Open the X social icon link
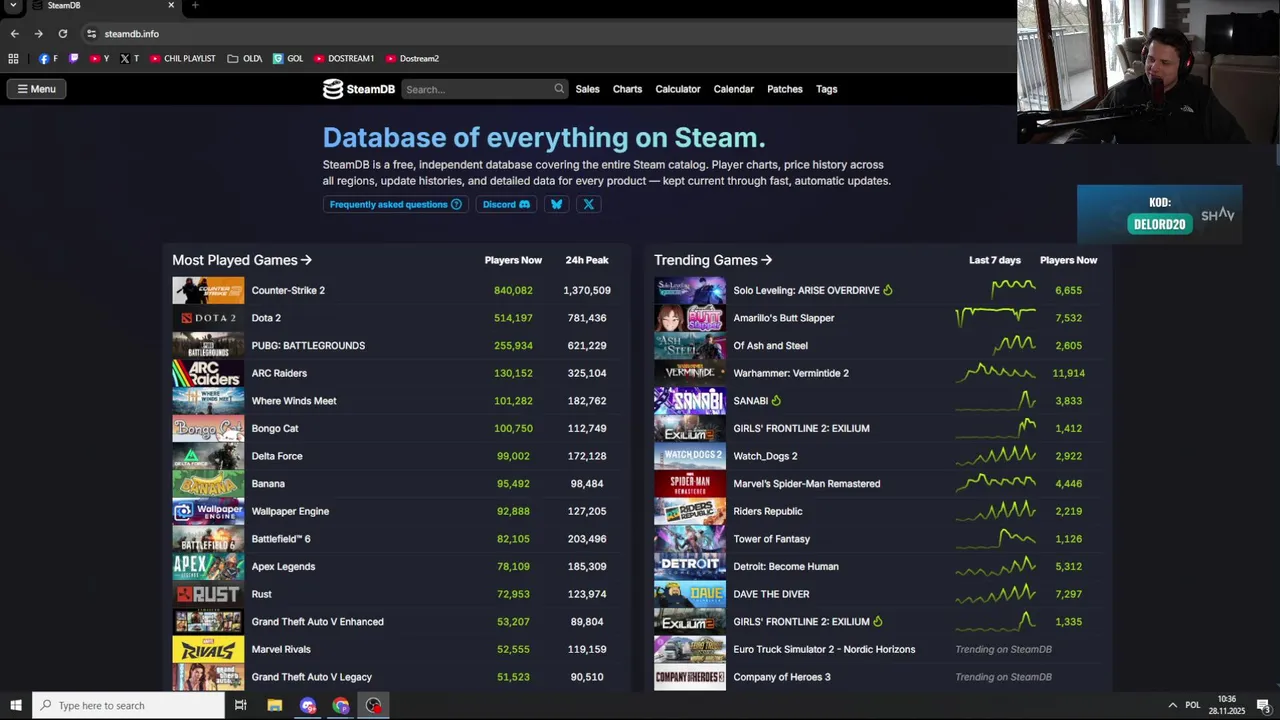 [x=589, y=204]
